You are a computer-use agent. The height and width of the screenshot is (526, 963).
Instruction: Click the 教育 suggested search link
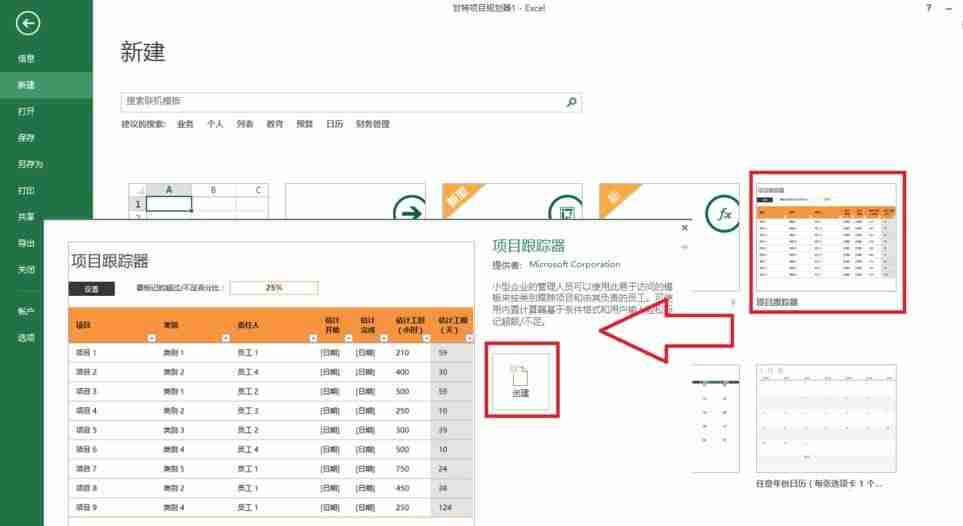coord(275,124)
